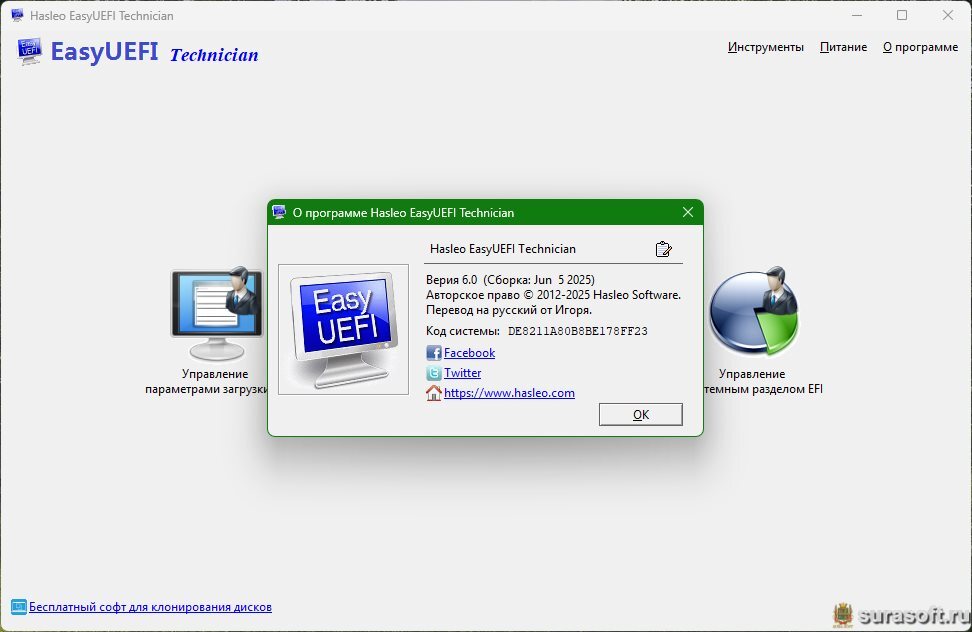Open Бесплатный софт для клонирования дисков link
The width and height of the screenshot is (972, 632).
[x=151, y=607]
